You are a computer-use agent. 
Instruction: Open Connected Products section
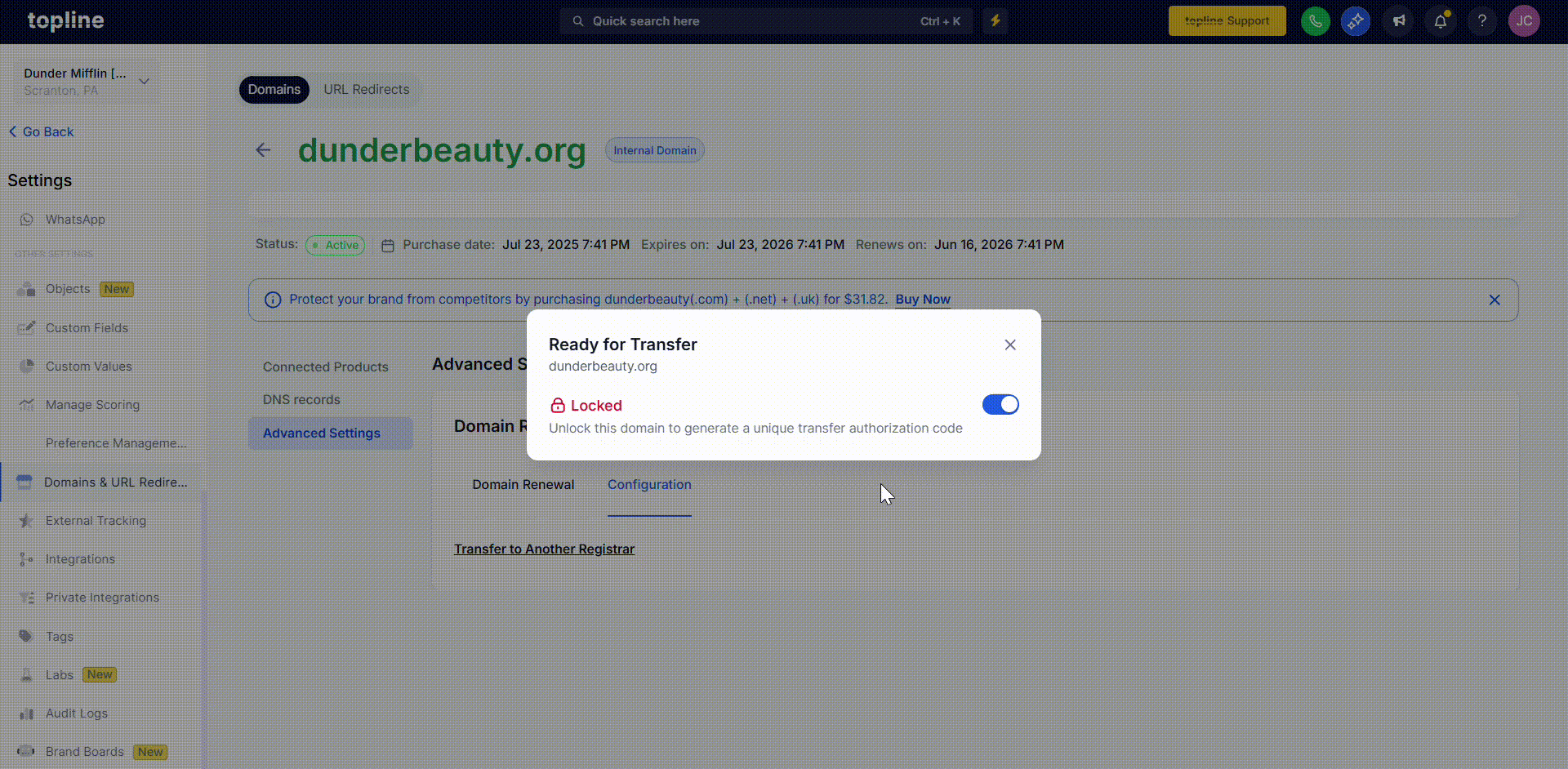326,367
